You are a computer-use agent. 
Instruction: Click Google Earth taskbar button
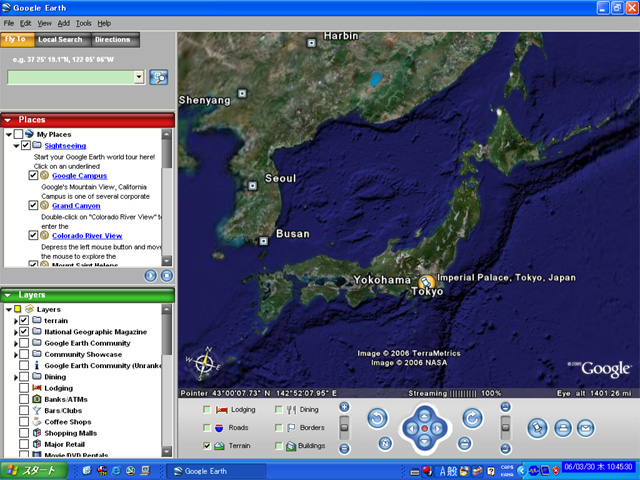[216, 471]
